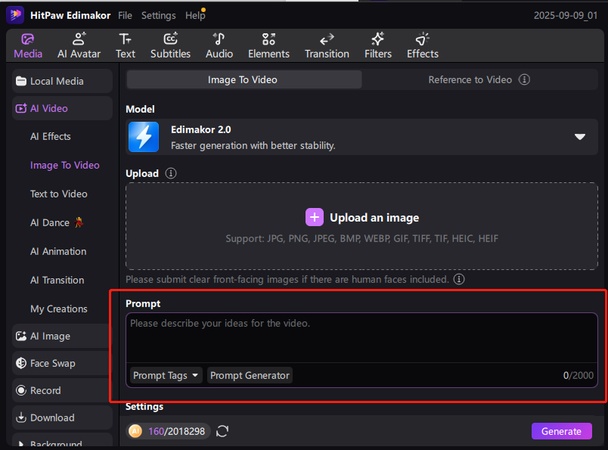The image size is (608, 450).
Task: Switch to Image To Video tab
Action: click(x=244, y=79)
